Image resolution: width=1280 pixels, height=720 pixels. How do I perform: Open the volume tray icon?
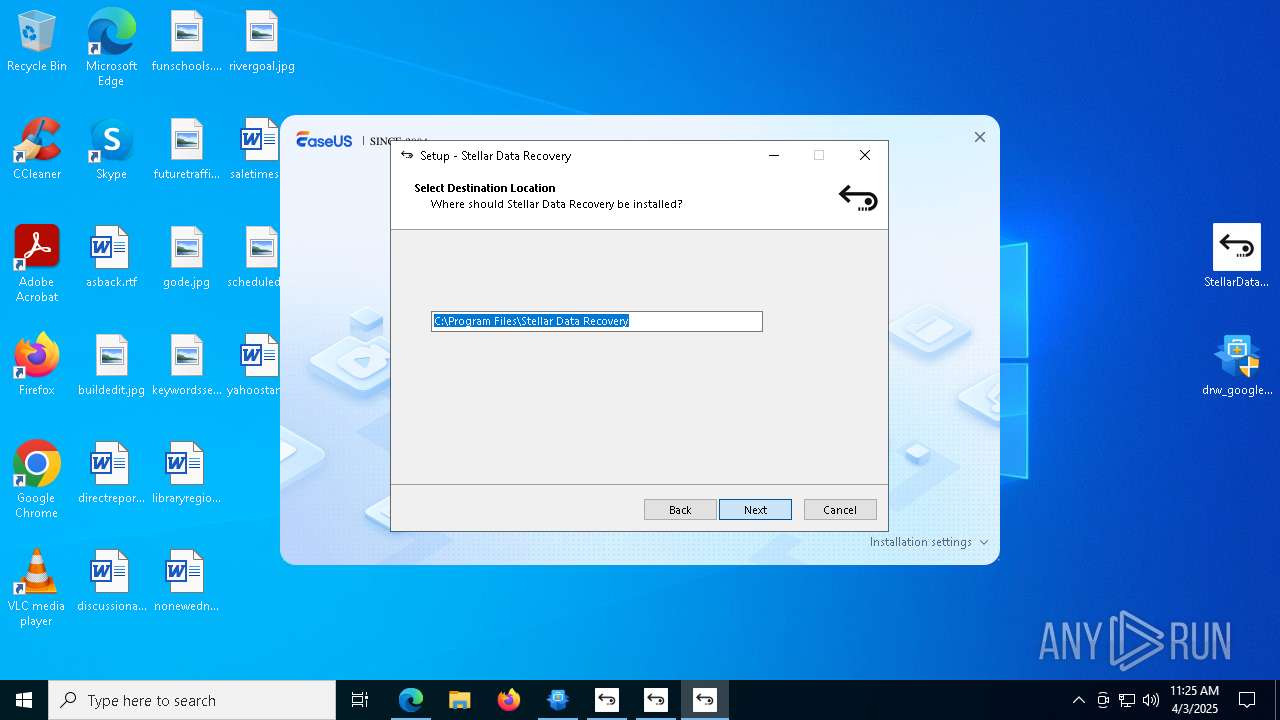[x=1151, y=700]
